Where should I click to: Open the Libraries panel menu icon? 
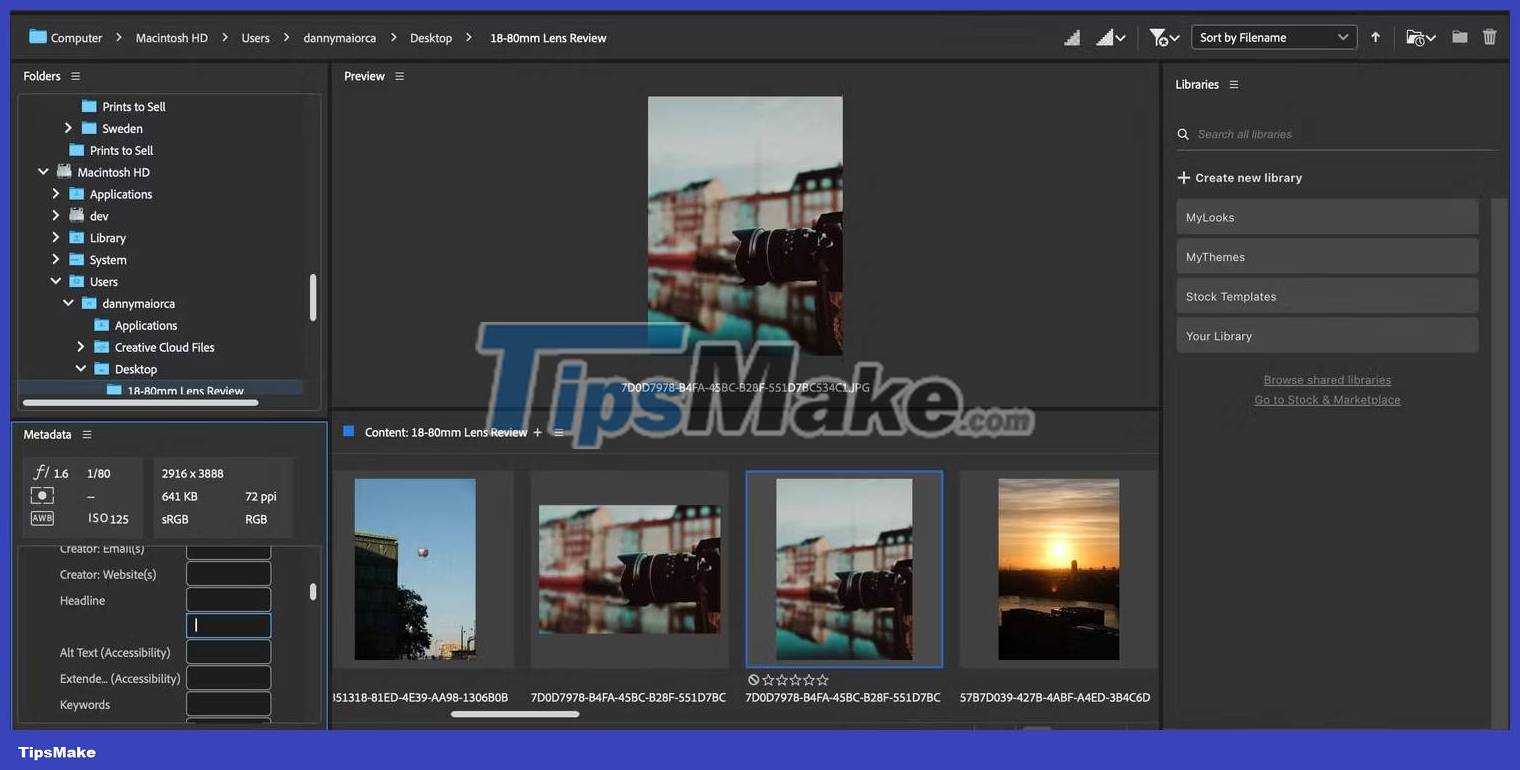click(1232, 84)
